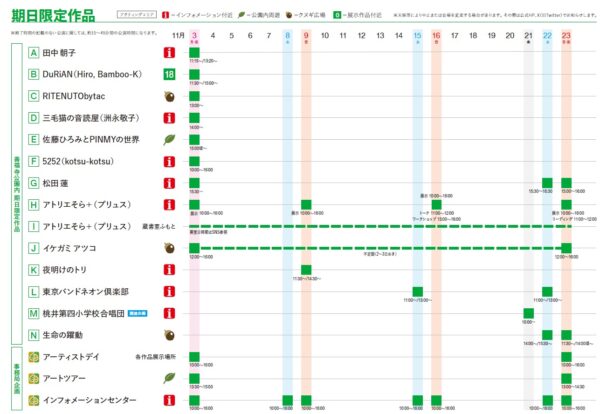Click the info icon beside インフォメーションセンター
Screen dimensions: 600x414
[x=169, y=400]
